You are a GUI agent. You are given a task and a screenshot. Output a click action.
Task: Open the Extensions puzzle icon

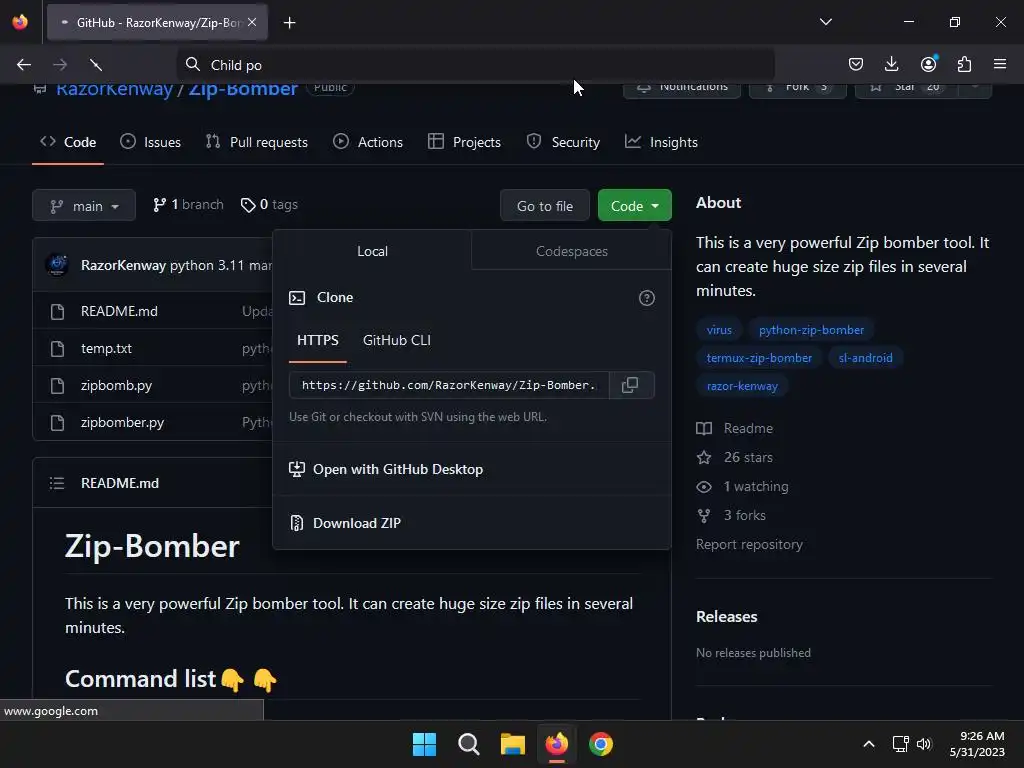964,64
